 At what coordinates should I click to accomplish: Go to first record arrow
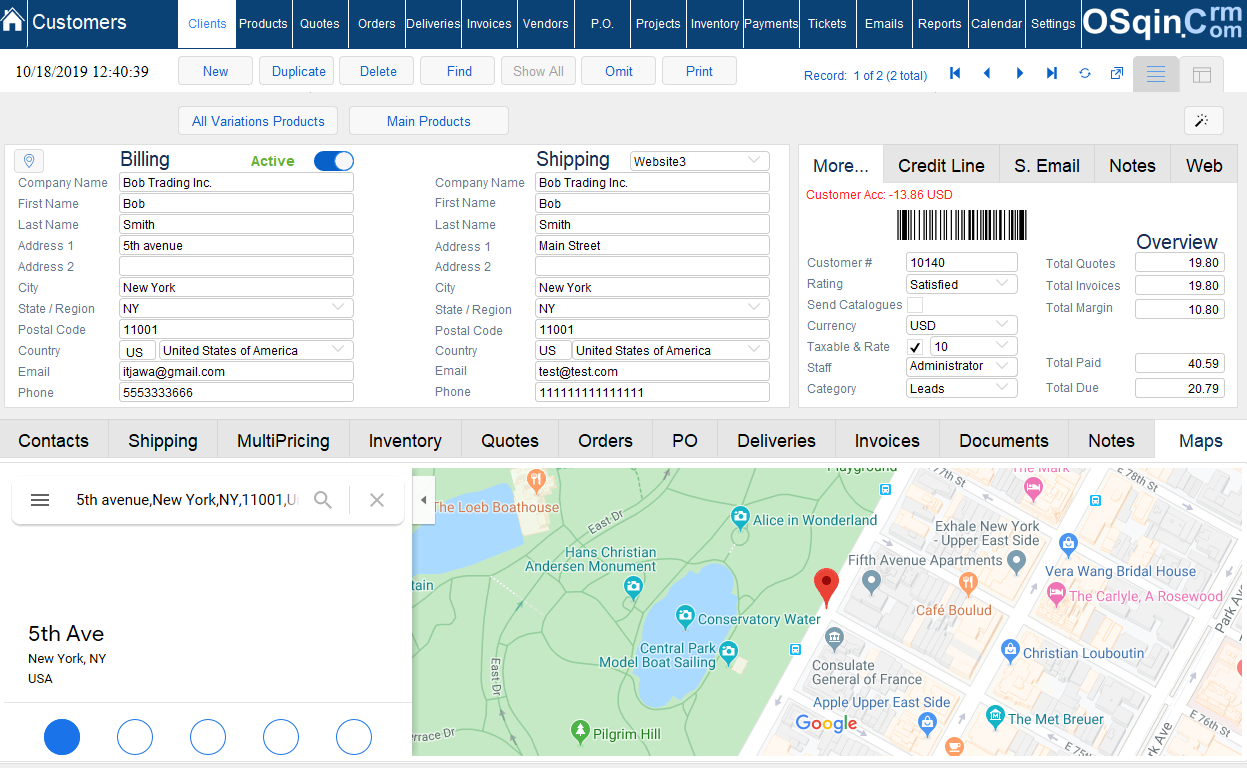click(x=955, y=73)
